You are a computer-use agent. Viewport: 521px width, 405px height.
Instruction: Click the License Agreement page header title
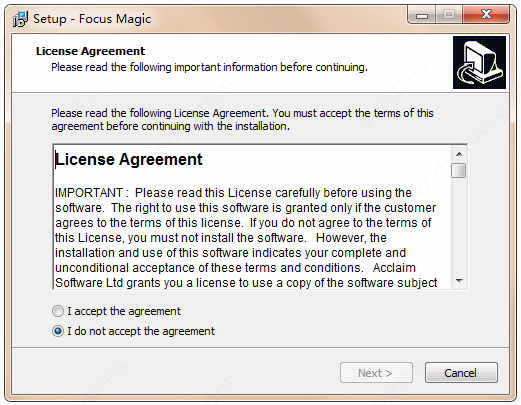coord(90,51)
